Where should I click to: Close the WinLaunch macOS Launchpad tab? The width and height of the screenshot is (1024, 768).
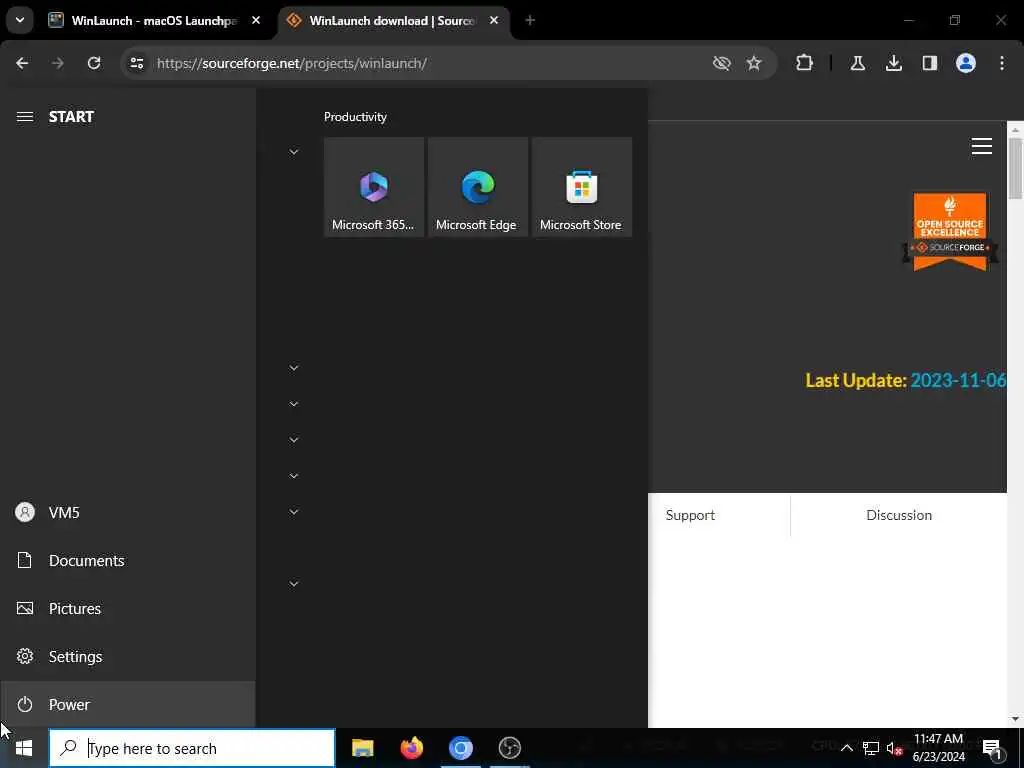[x=256, y=21]
